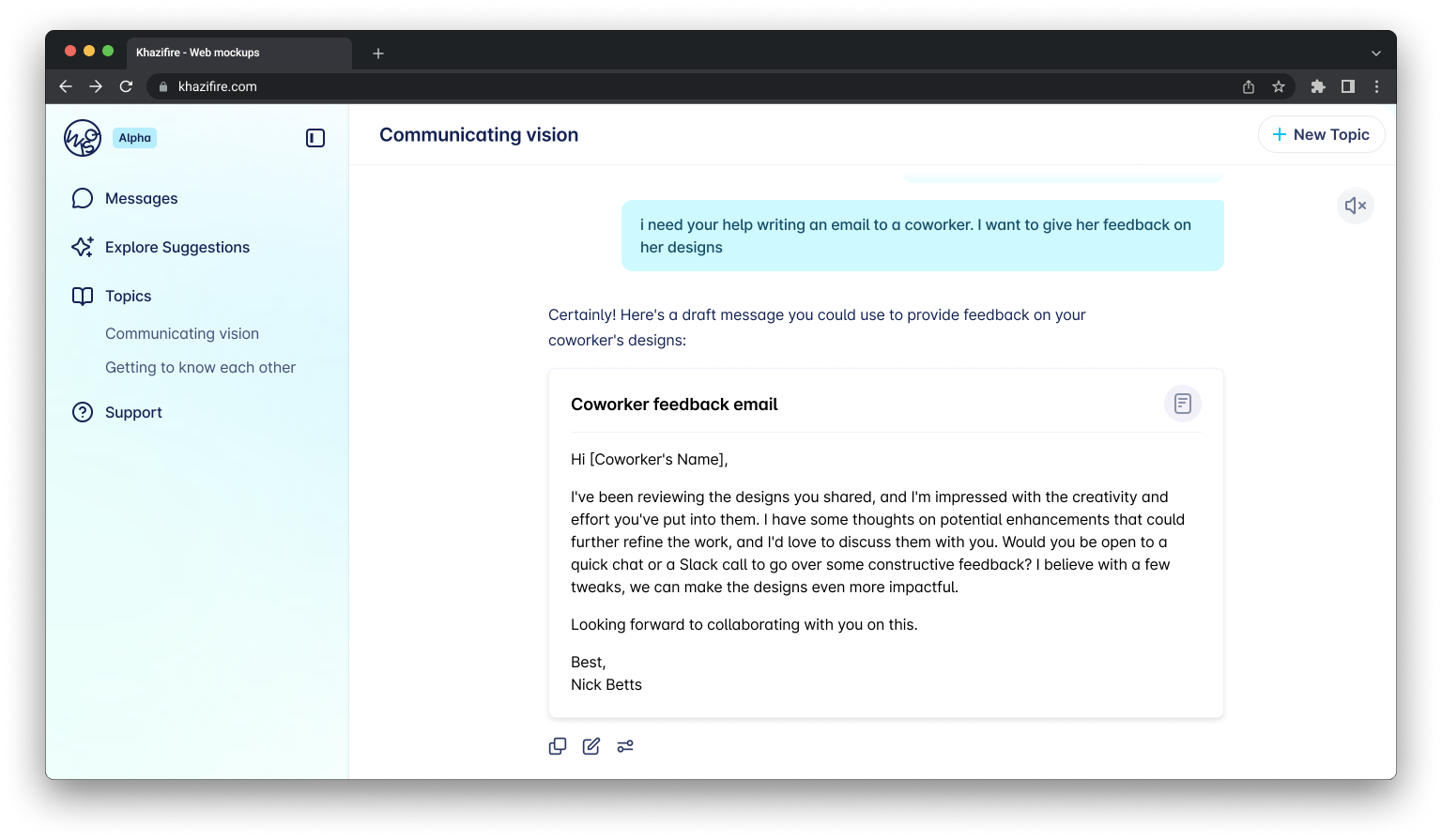Expand the tab search dropdown arrow
The height and width of the screenshot is (840, 1442).
[x=1375, y=53]
